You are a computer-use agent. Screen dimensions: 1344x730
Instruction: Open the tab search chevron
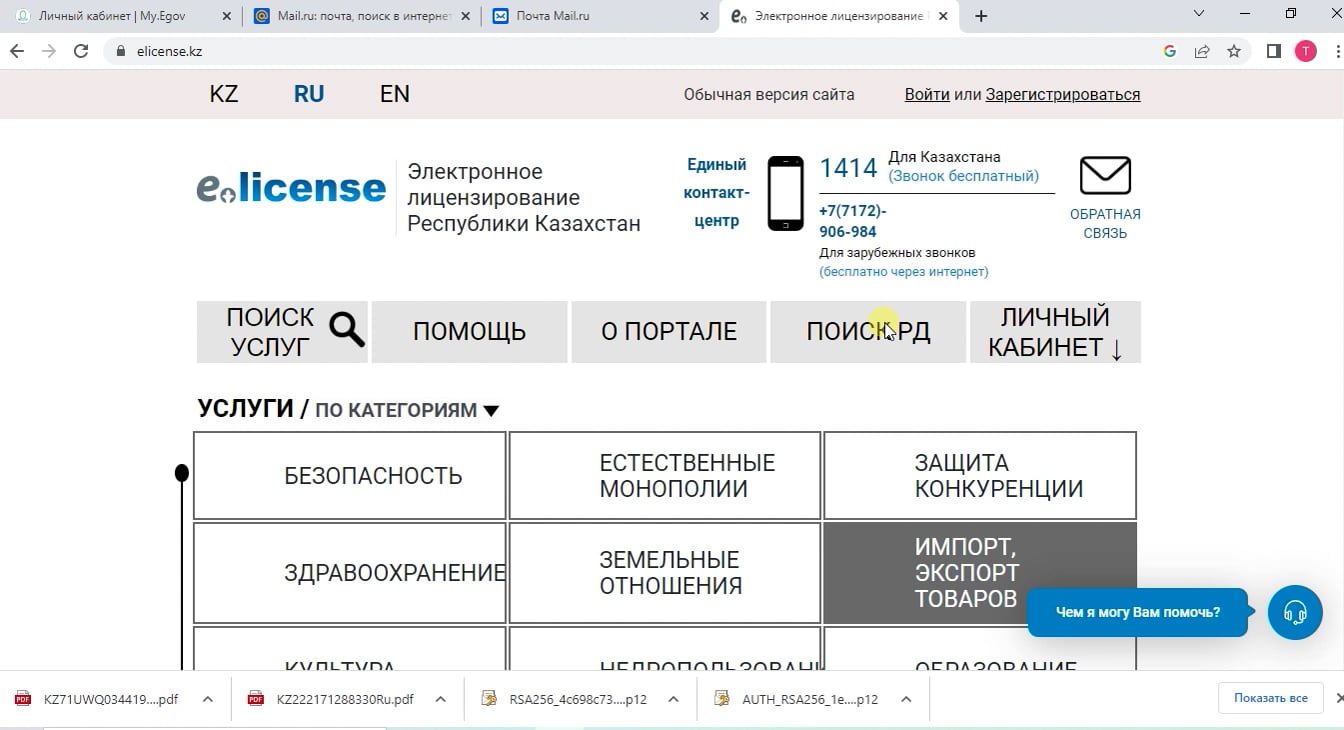tap(1200, 14)
